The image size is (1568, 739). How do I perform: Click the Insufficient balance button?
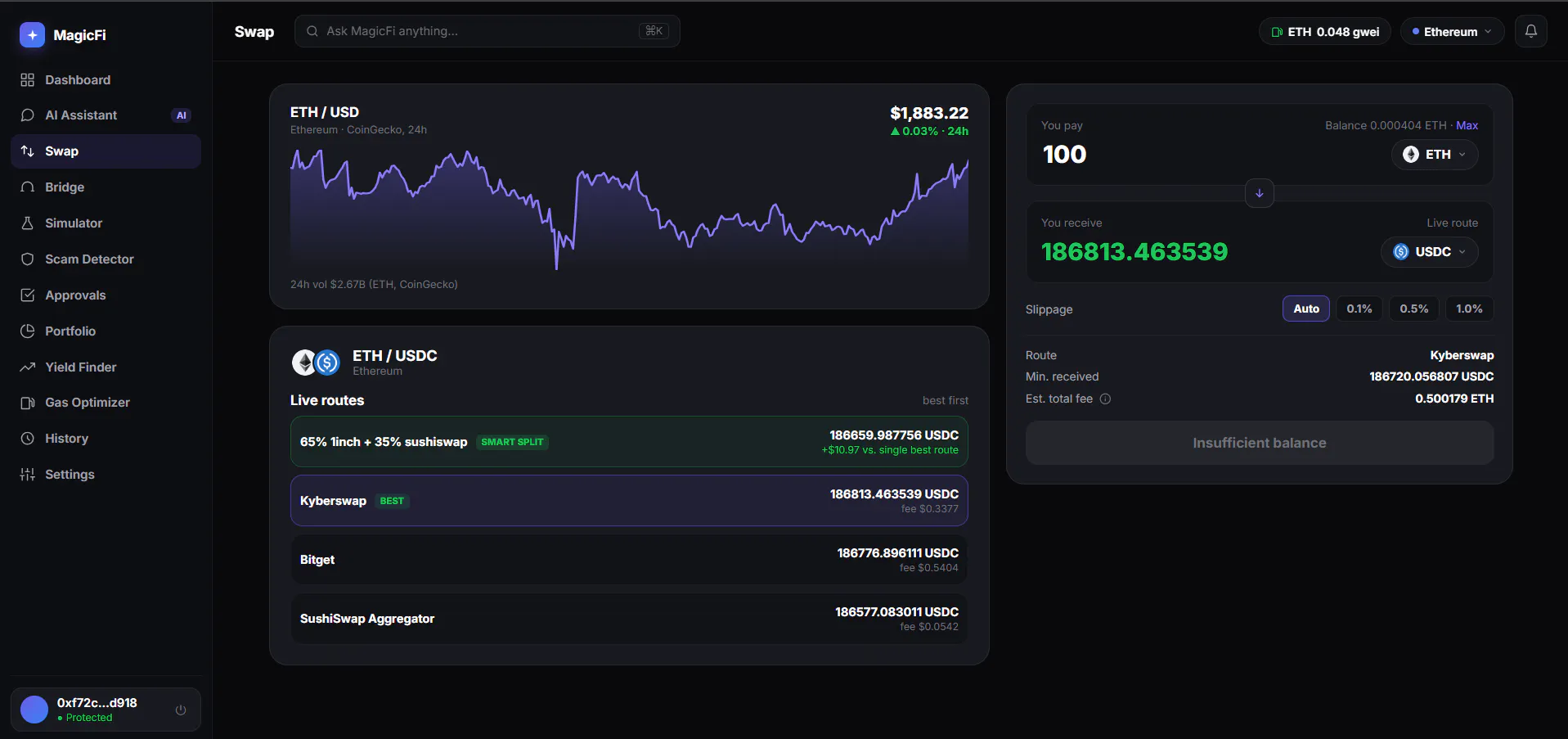click(x=1260, y=443)
